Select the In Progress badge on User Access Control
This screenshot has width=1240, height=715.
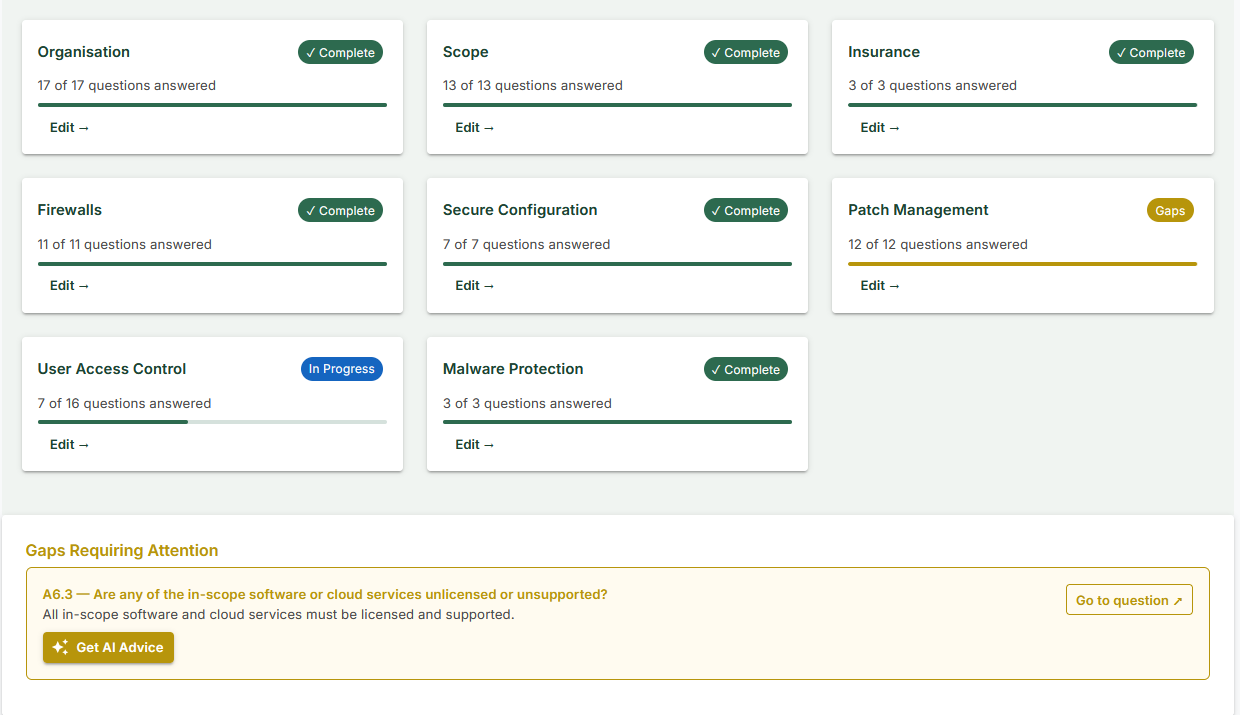(341, 369)
